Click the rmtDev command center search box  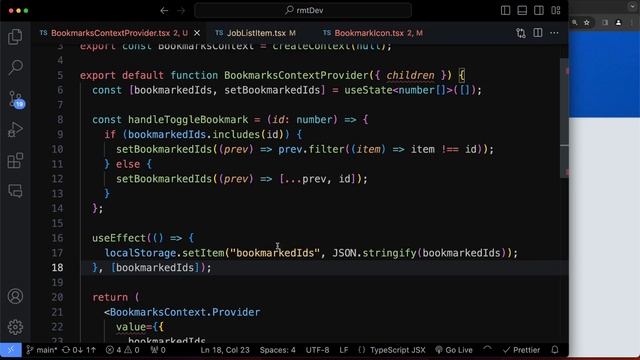click(x=303, y=11)
